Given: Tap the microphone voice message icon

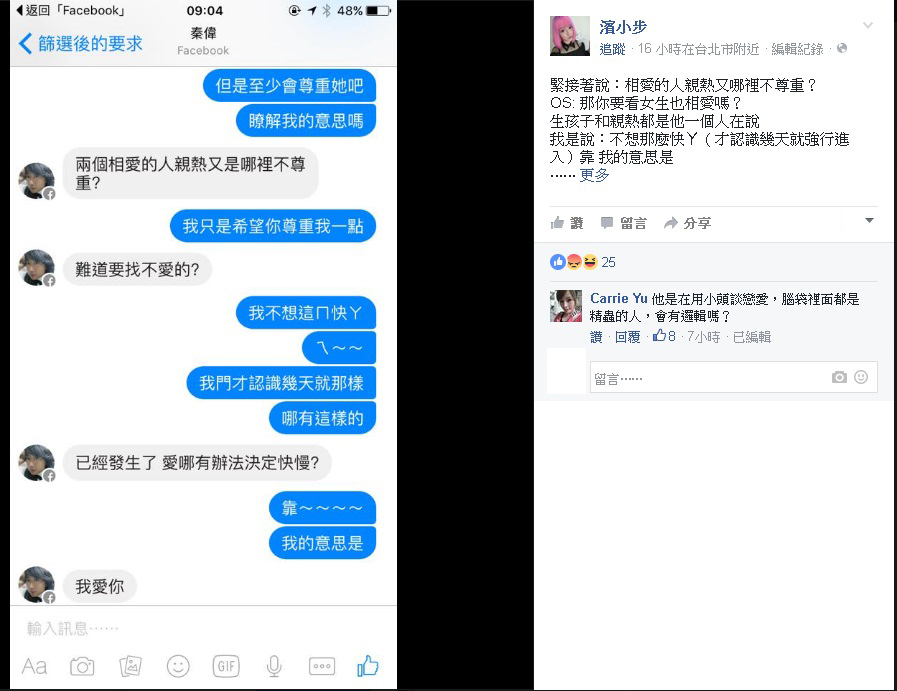Looking at the screenshot, I should 274,666.
